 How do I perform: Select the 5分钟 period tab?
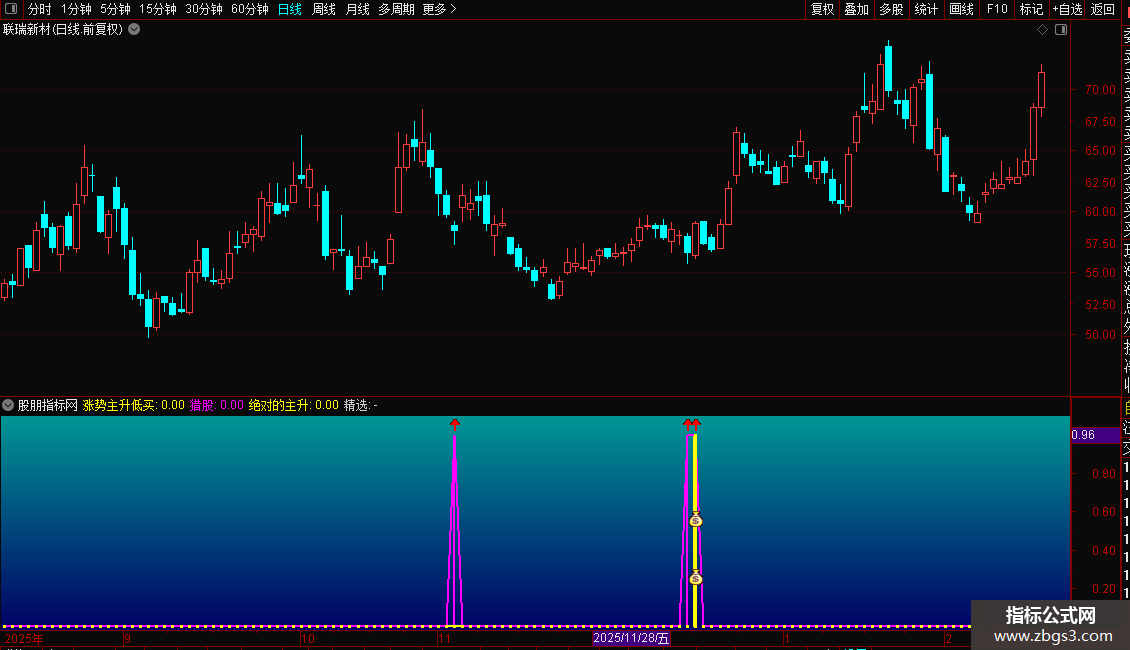(x=115, y=9)
